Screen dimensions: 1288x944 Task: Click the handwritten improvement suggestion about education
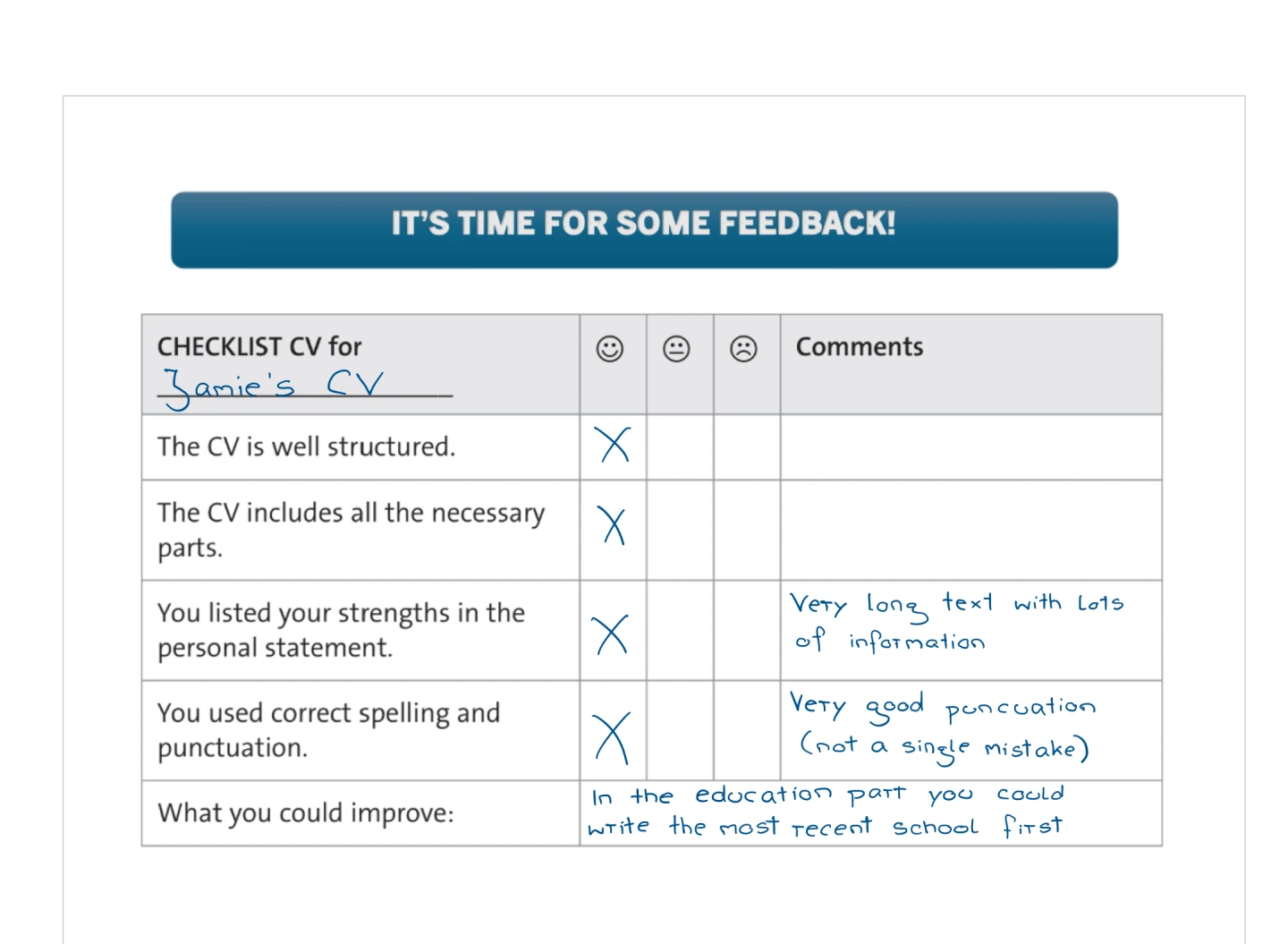pos(826,812)
